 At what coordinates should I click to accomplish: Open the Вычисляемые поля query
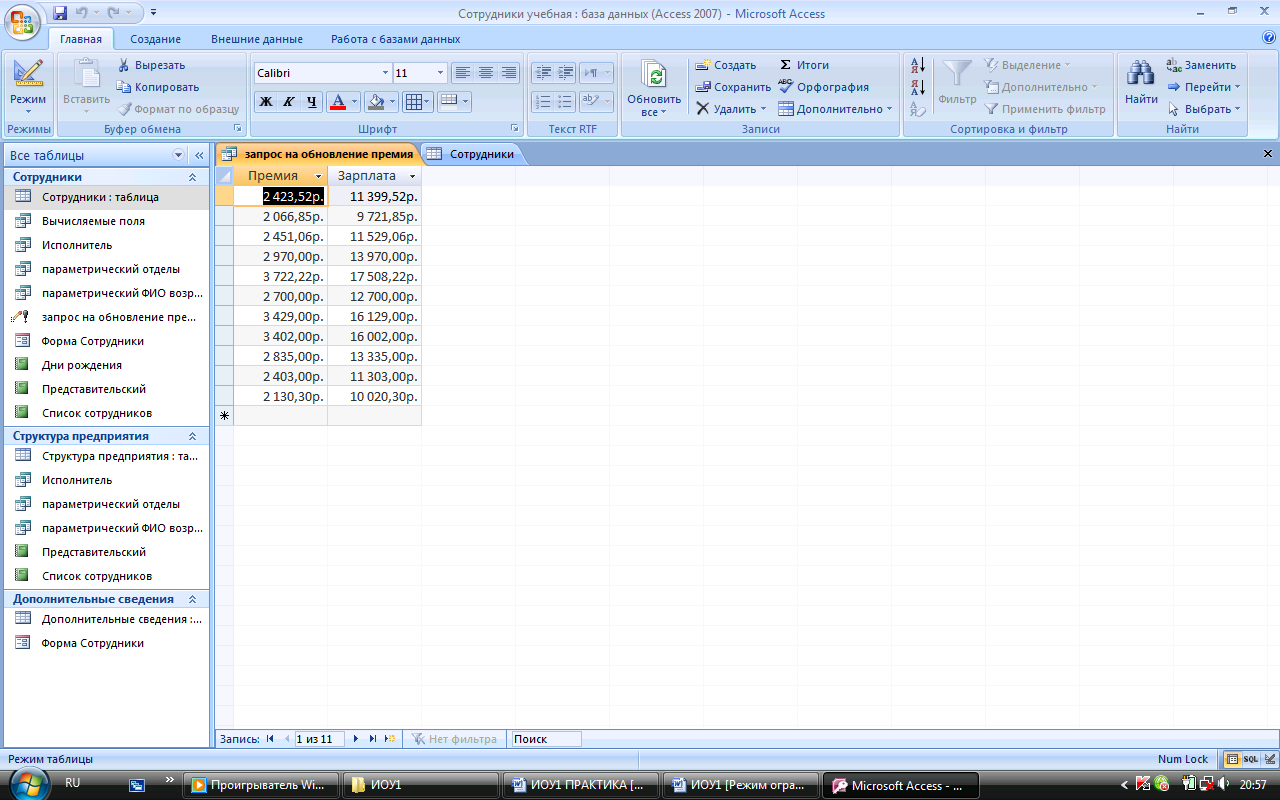(x=105, y=221)
